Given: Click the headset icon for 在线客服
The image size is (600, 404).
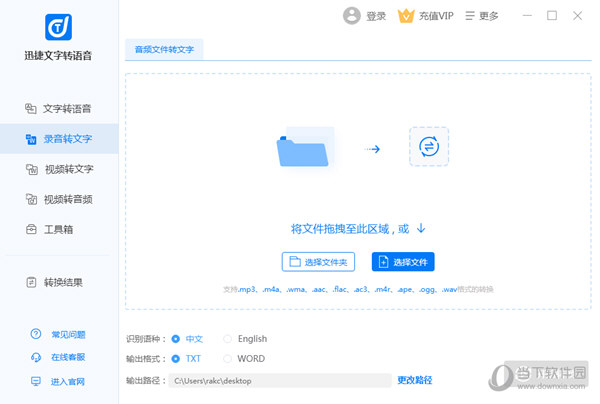Looking at the screenshot, I should coord(36,357).
